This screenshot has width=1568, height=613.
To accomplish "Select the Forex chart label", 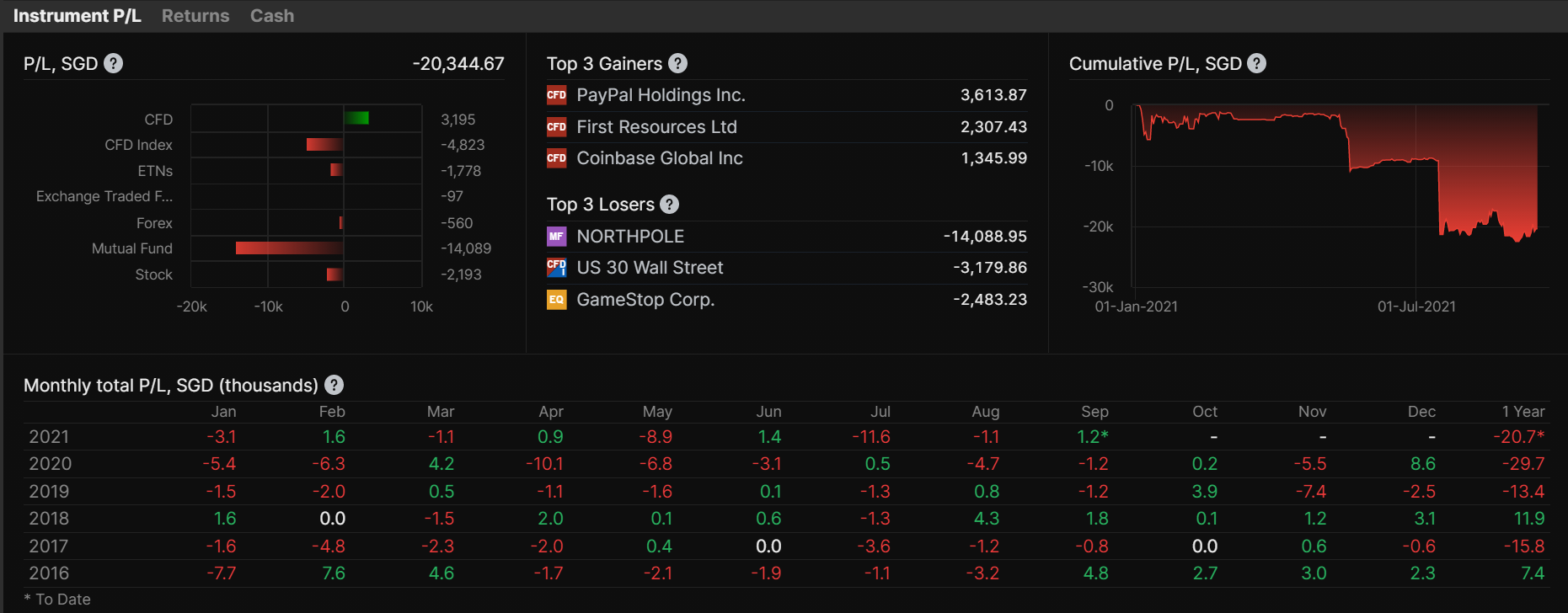I will (154, 223).
